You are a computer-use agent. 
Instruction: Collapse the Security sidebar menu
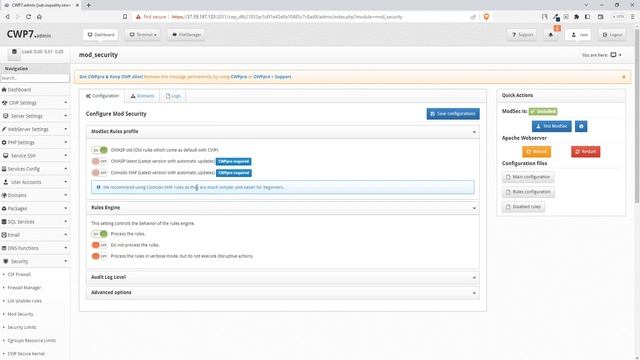tap(35, 261)
